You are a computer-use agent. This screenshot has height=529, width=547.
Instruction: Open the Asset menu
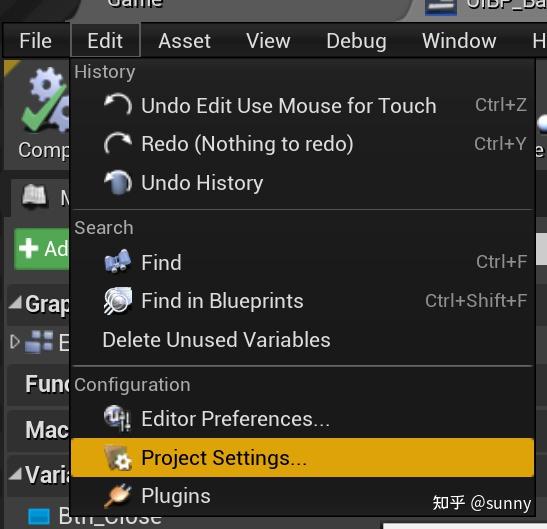pos(185,41)
